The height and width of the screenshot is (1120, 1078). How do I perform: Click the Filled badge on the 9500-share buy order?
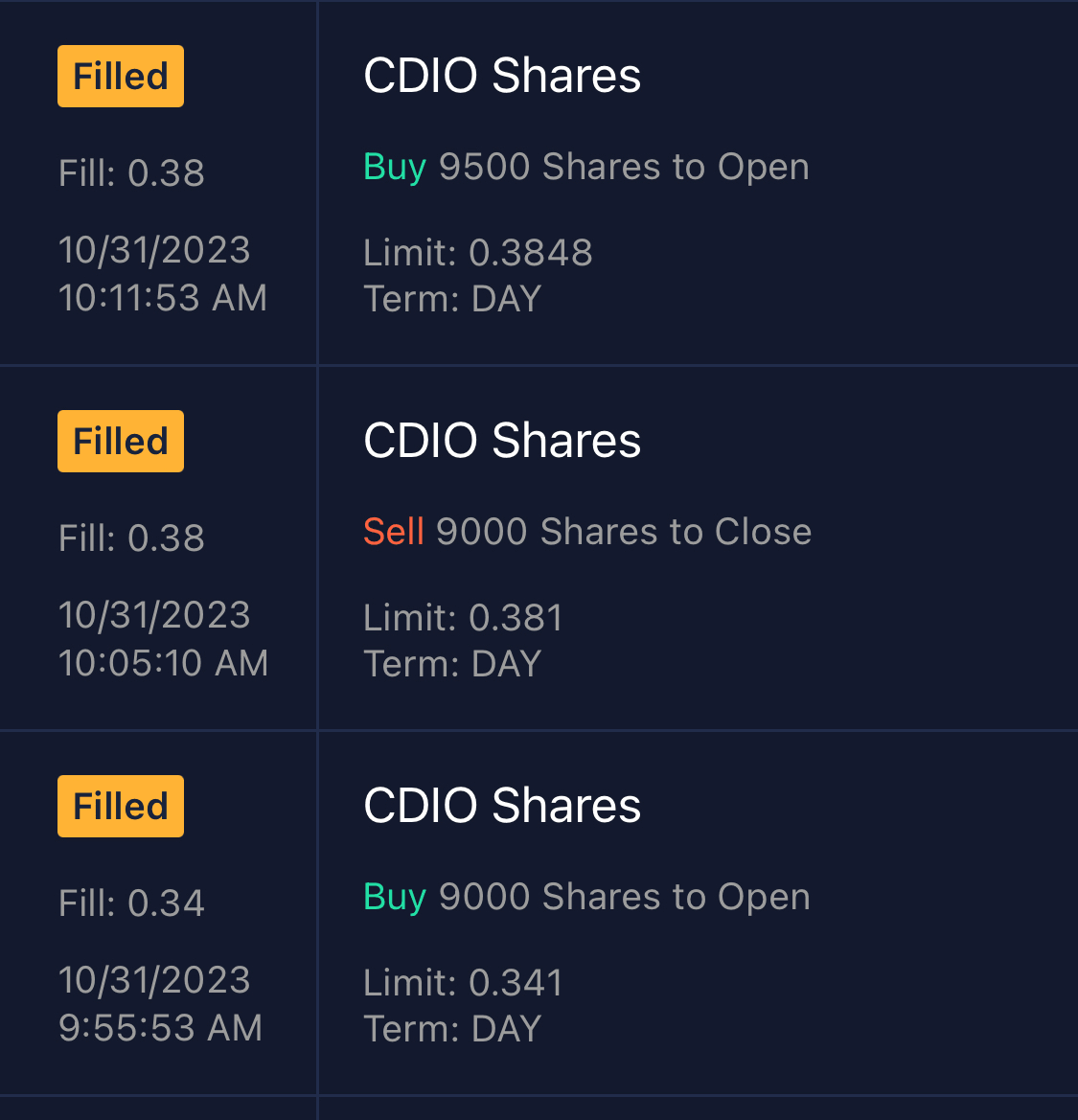point(121,77)
